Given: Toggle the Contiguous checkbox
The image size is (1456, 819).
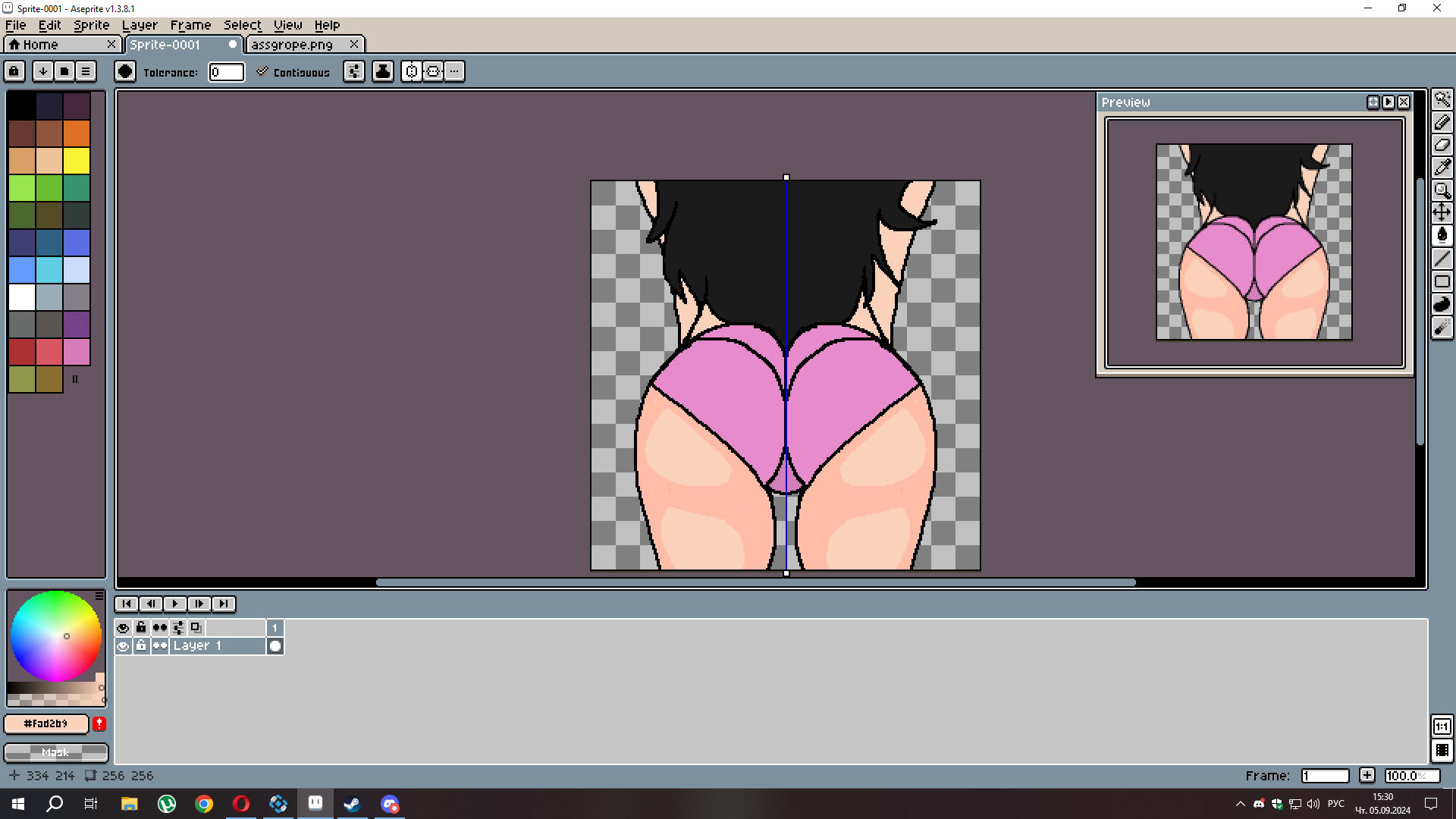Looking at the screenshot, I should click(262, 72).
